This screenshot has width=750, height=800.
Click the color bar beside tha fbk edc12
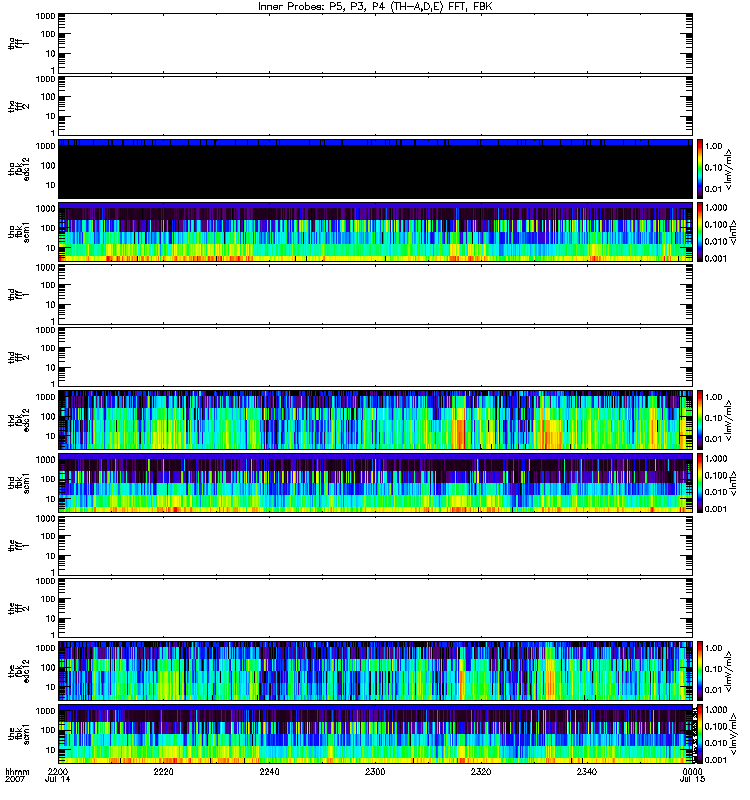(700, 169)
